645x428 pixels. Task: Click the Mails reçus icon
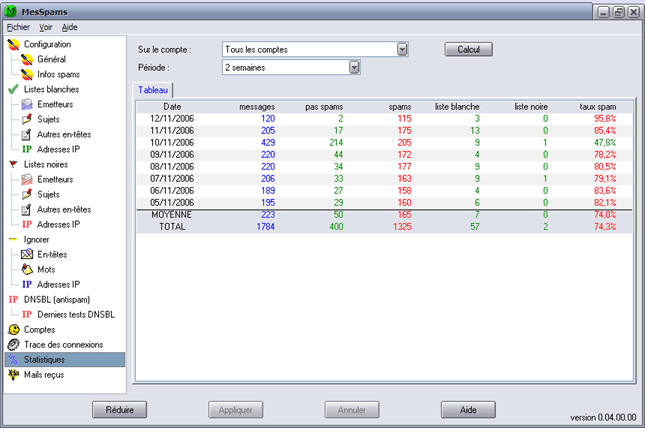pyautogui.click(x=13, y=374)
